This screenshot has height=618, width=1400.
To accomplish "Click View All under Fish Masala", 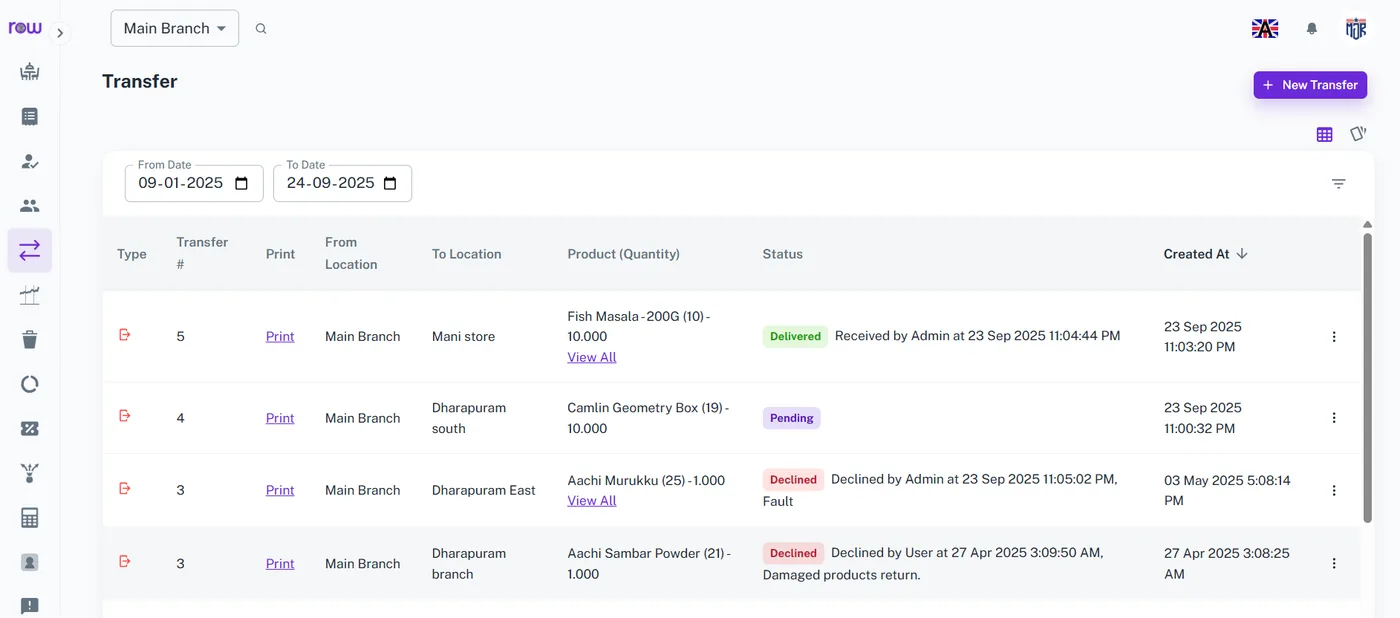I will (x=592, y=357).
